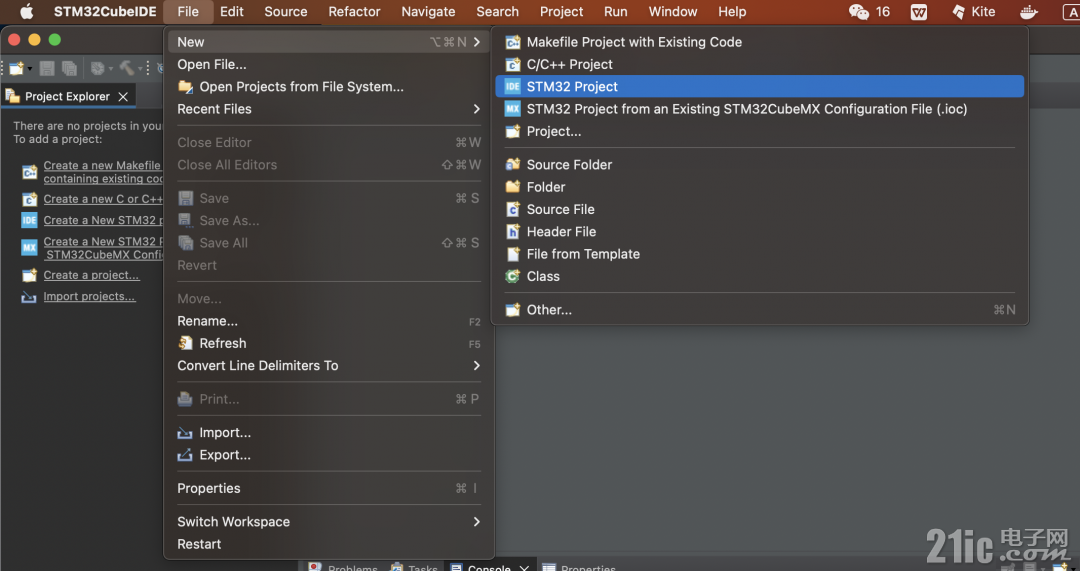Open the Search menu
Image resolution: width=1080 pixels, height=571 pixels.
497,12
